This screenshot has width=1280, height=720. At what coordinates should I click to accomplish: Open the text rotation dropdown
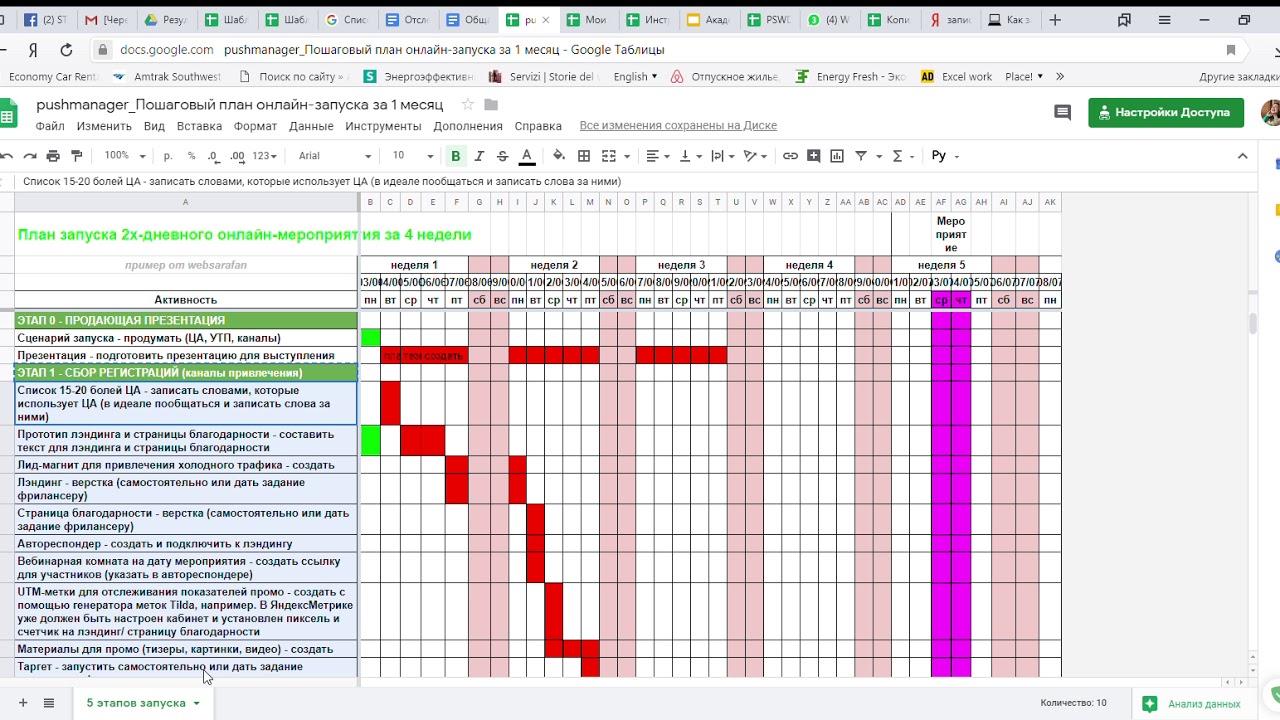point(755,156)
